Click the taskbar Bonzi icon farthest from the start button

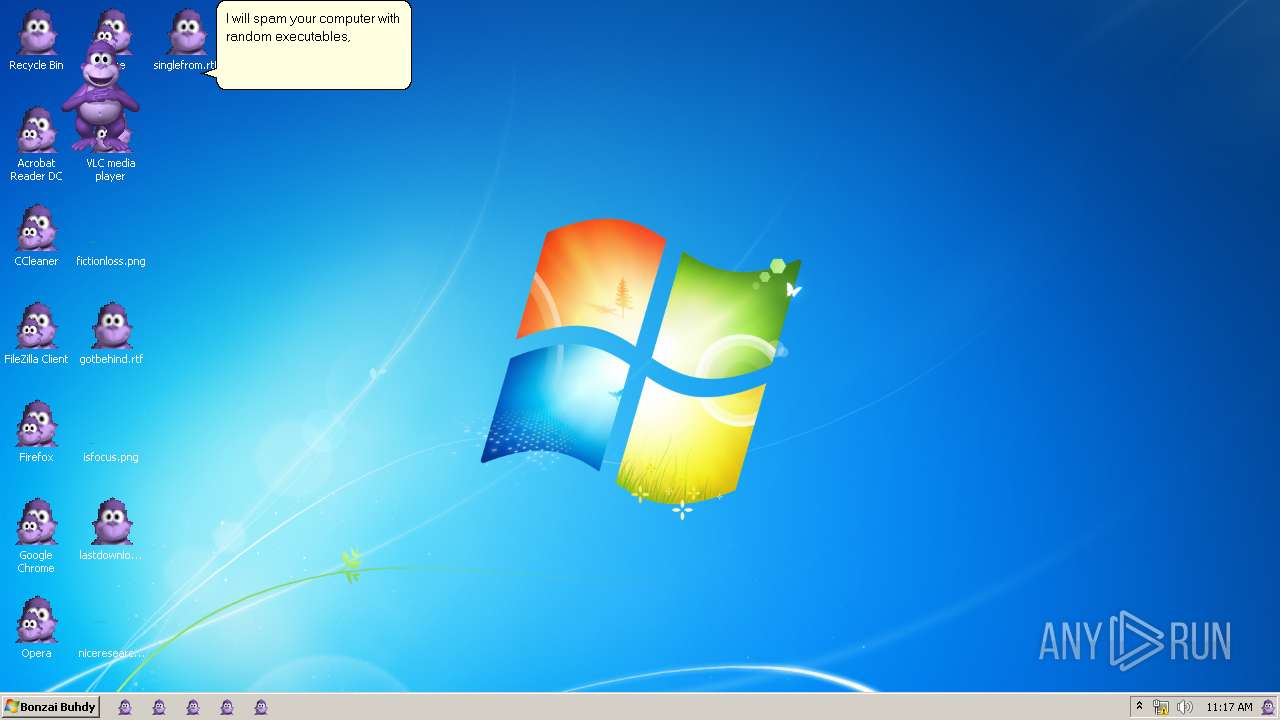click(x=261, y=707)
